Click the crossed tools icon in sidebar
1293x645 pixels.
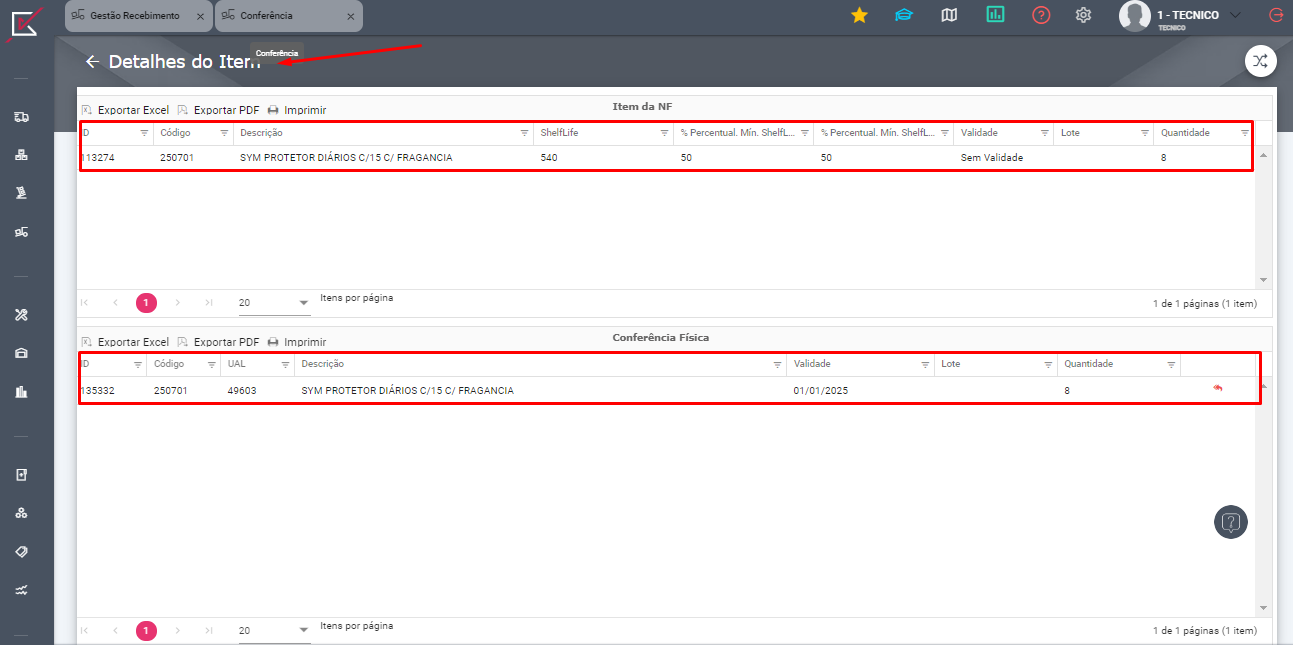(x=21, y=315)
